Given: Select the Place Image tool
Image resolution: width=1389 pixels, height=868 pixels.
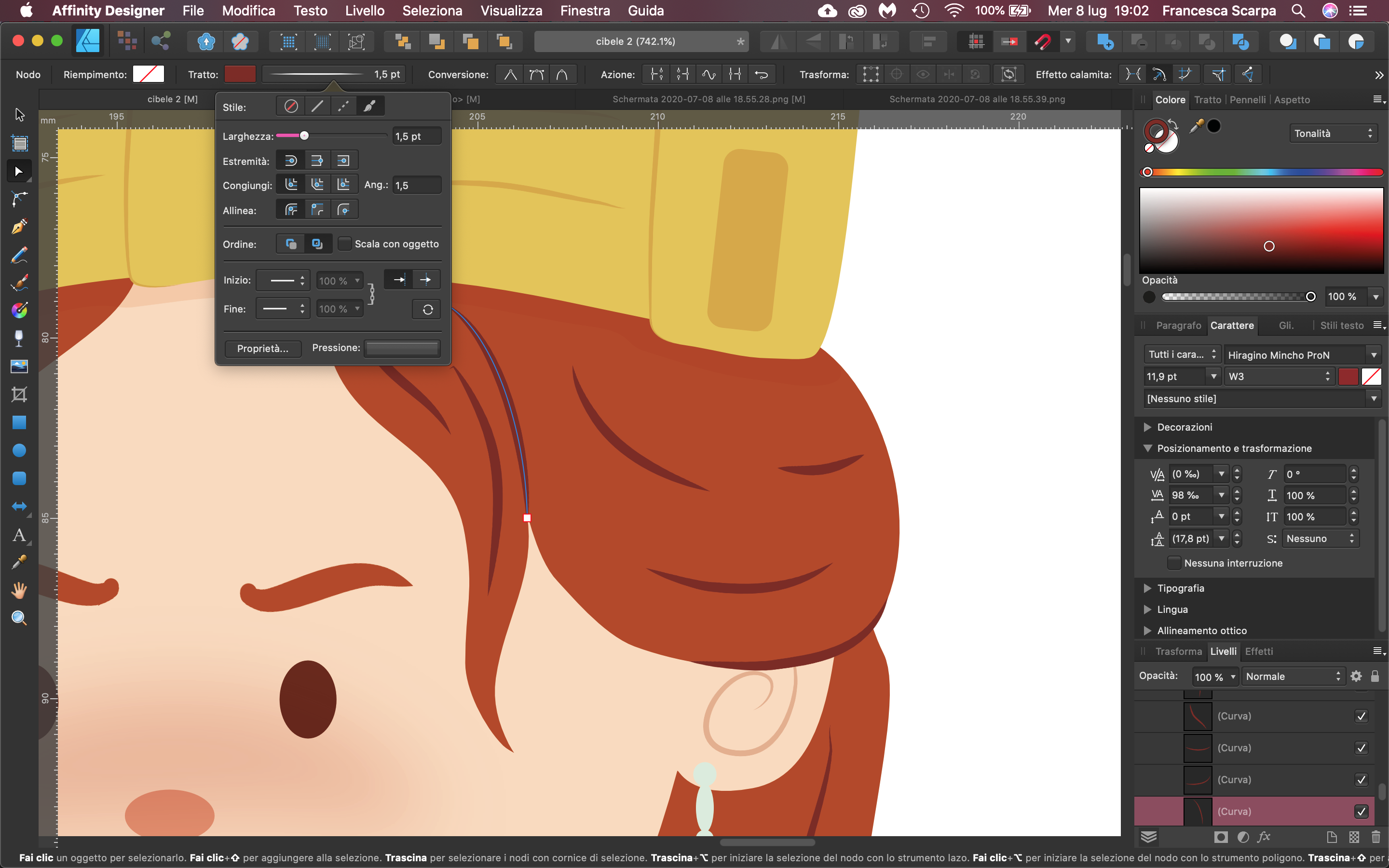Looking at the screenshot, I should [x=19, y=366].
